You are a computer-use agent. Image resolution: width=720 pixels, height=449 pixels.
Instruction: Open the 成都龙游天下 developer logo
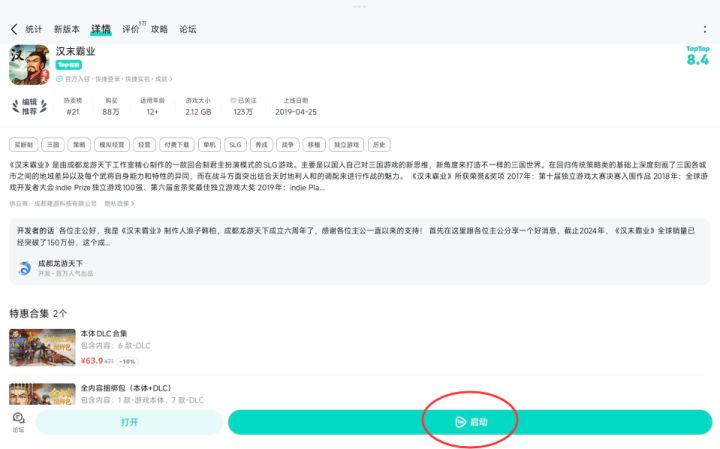click(x=25, y=268)
